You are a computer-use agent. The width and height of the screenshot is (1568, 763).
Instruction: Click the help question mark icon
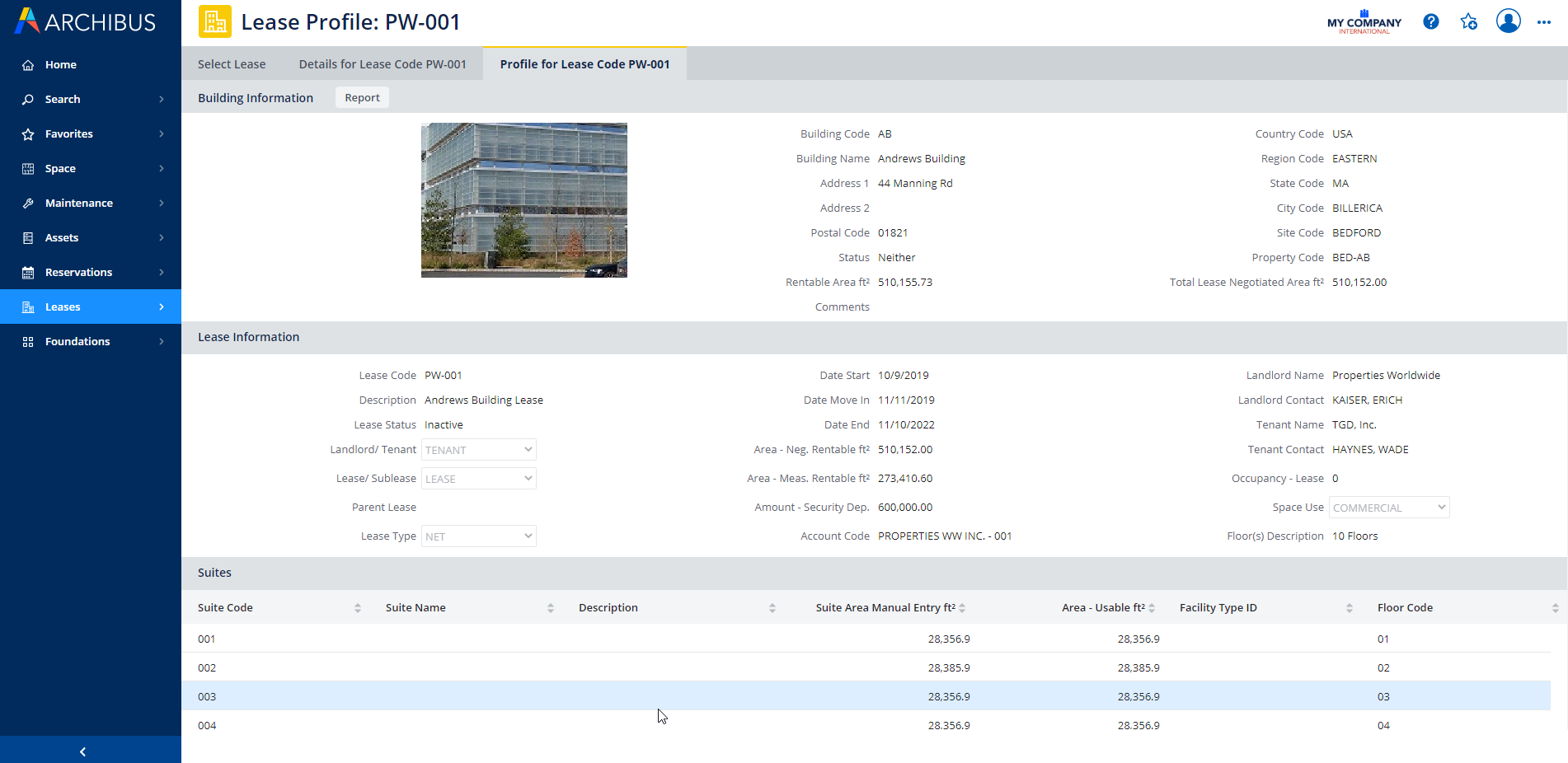click(1430, 21)
